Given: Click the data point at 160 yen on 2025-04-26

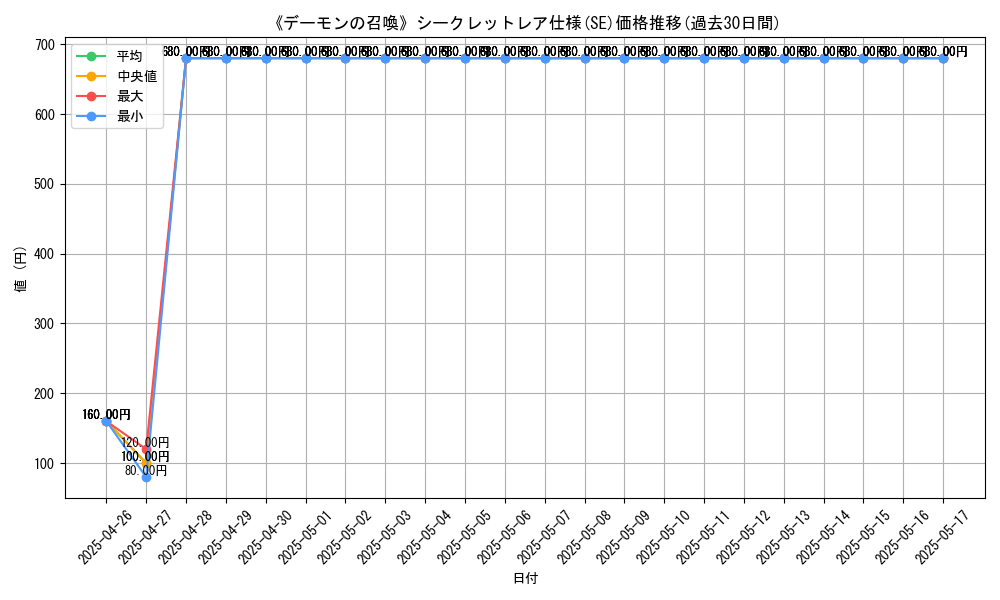Looking at the screenshot, I should (107, 421).
